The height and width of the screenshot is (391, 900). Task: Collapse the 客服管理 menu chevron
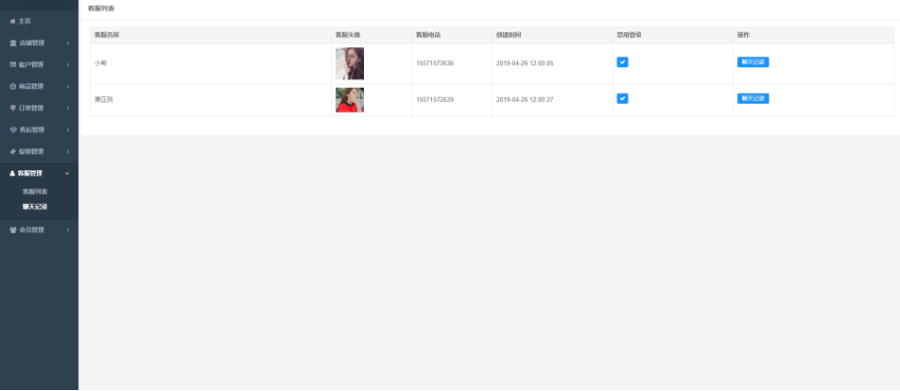(67, 173)
